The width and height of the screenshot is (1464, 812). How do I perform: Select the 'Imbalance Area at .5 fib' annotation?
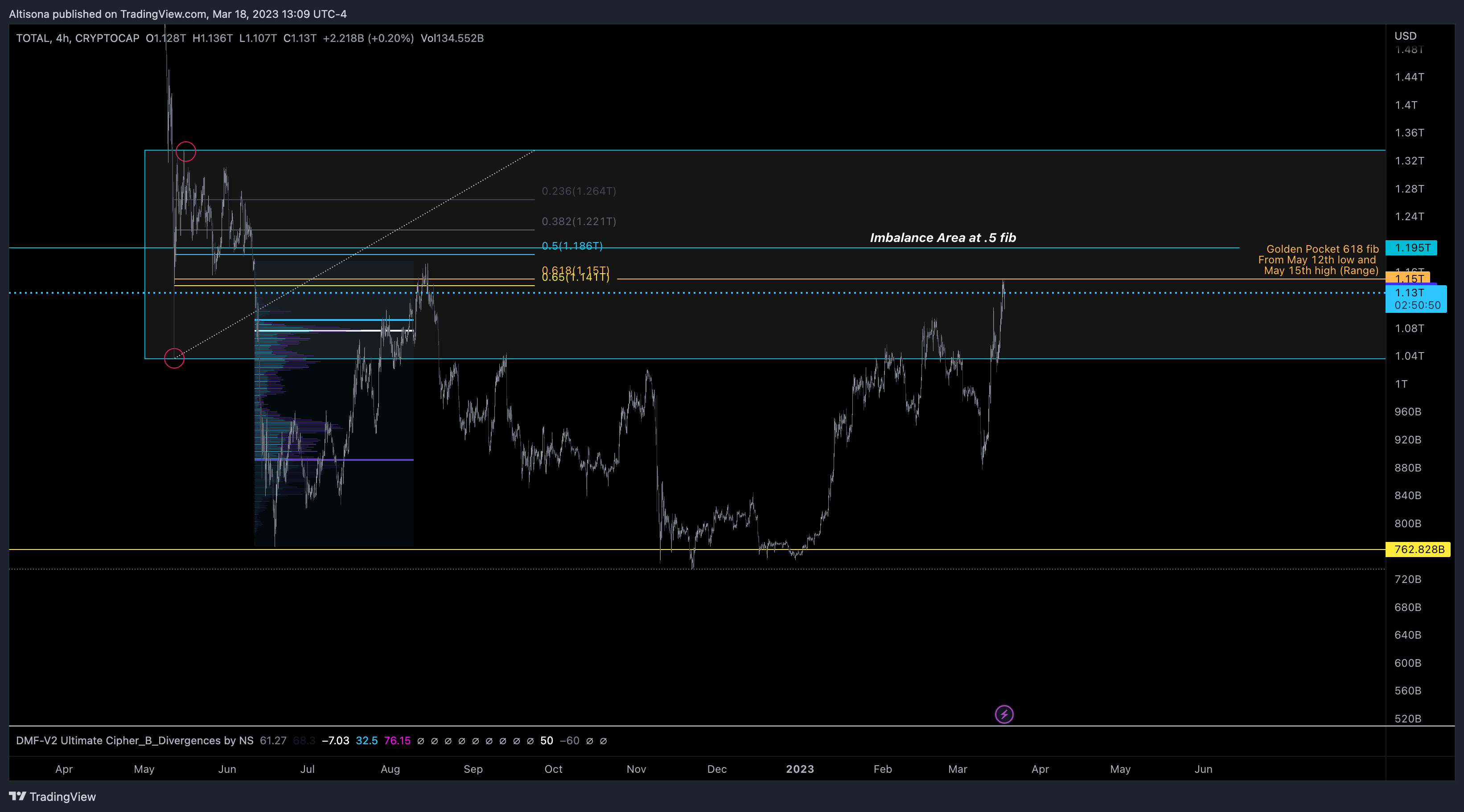click(943, 238)
